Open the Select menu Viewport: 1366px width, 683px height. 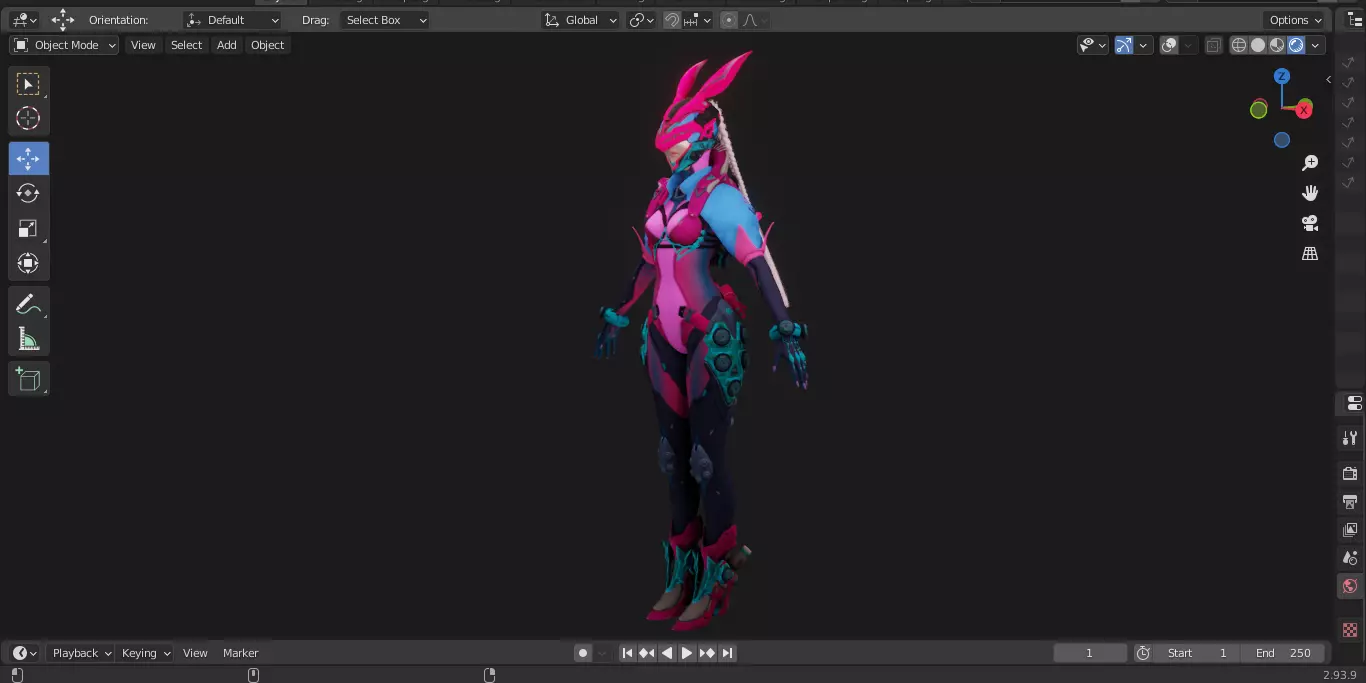186,45
